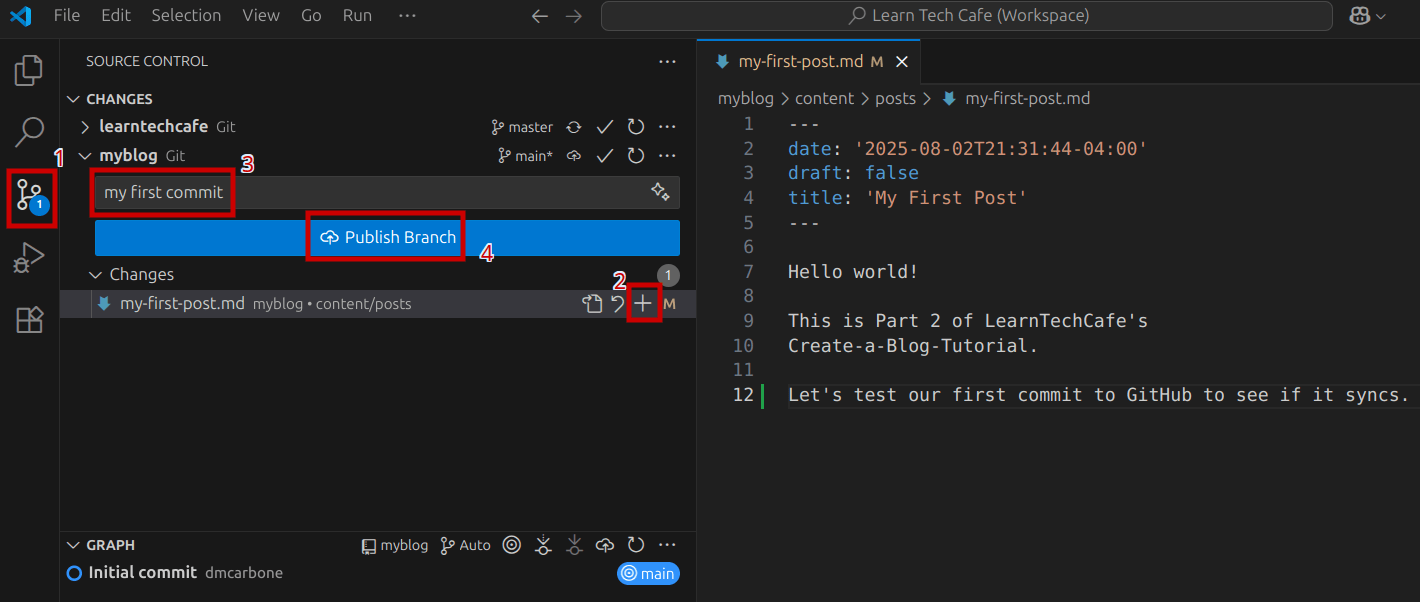The image size is (1420, 602).
Task: Open the Search view in activity bar
Action: pos(29,131)
